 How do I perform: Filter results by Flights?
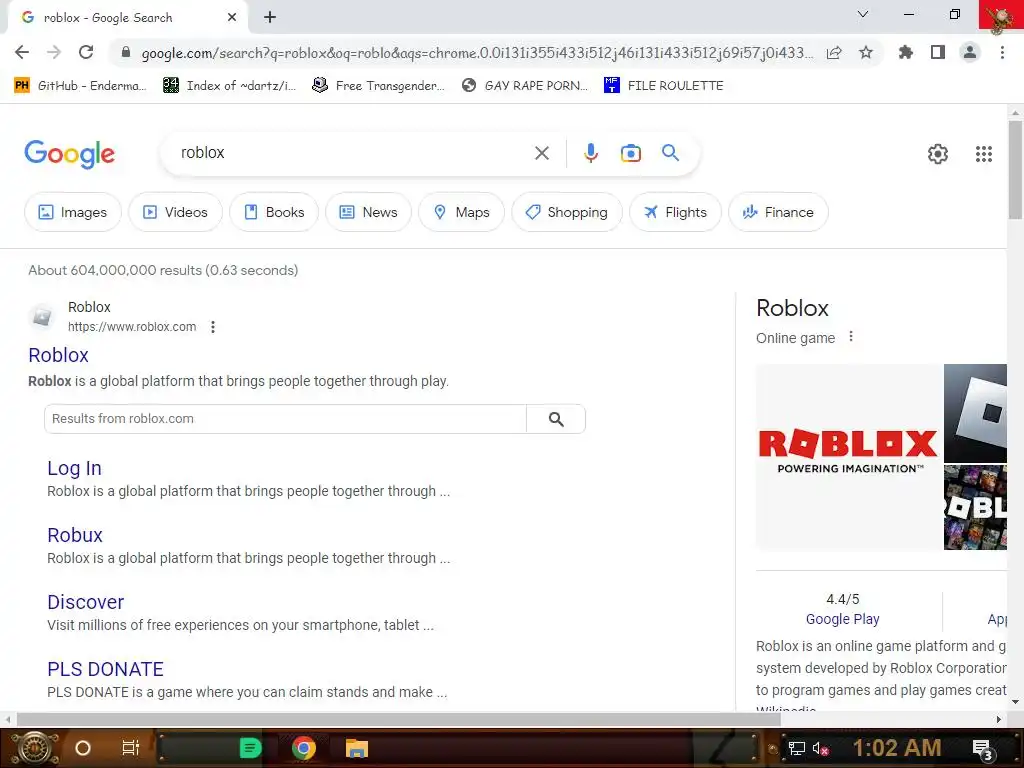[x=675, y=212]
